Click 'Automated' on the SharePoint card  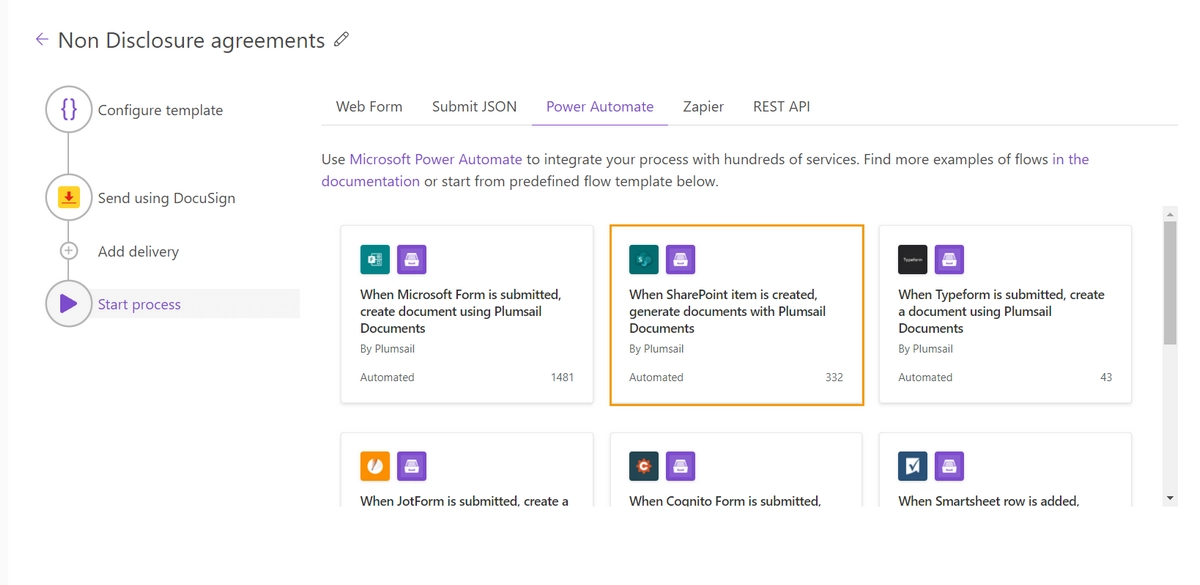pos(656,377)
